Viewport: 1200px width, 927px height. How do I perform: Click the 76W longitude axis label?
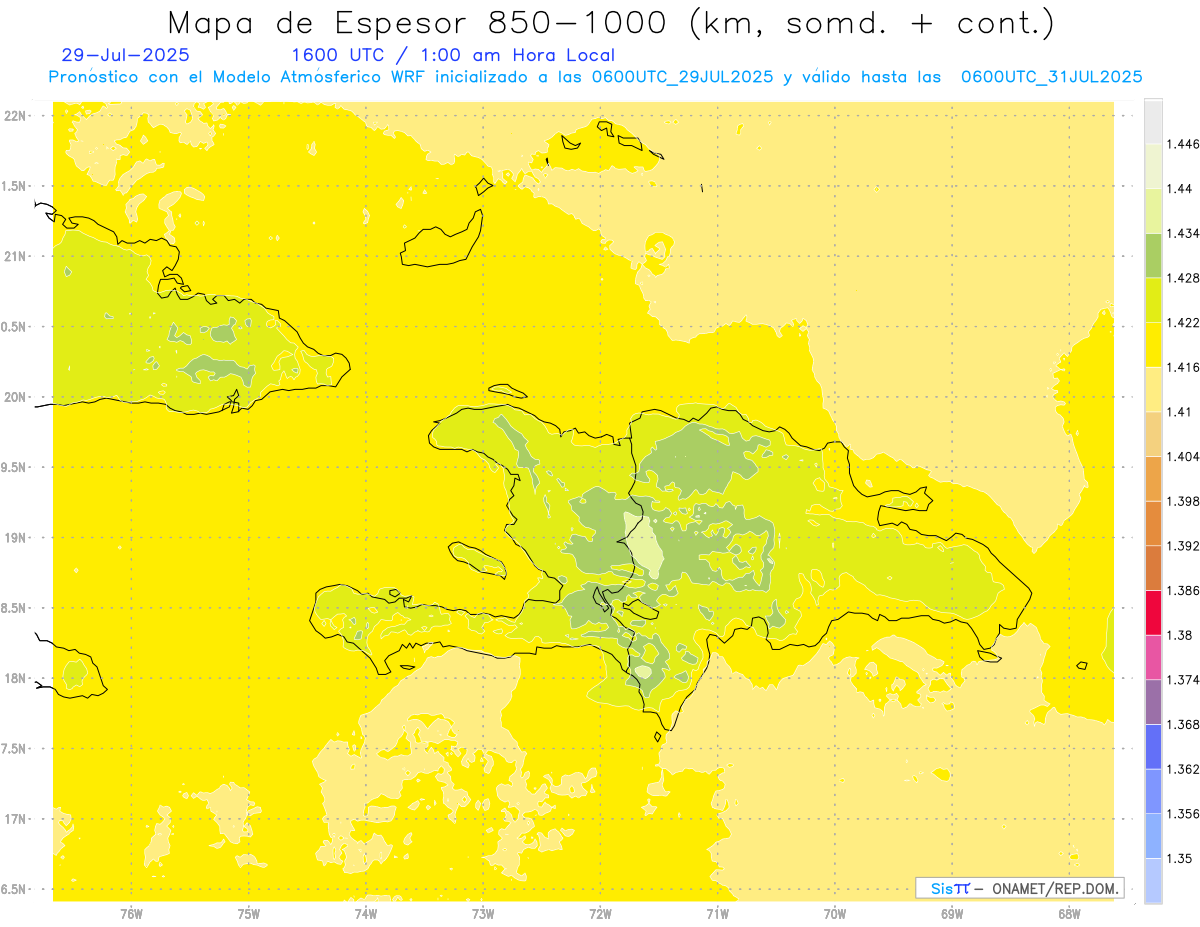(132, 913)
